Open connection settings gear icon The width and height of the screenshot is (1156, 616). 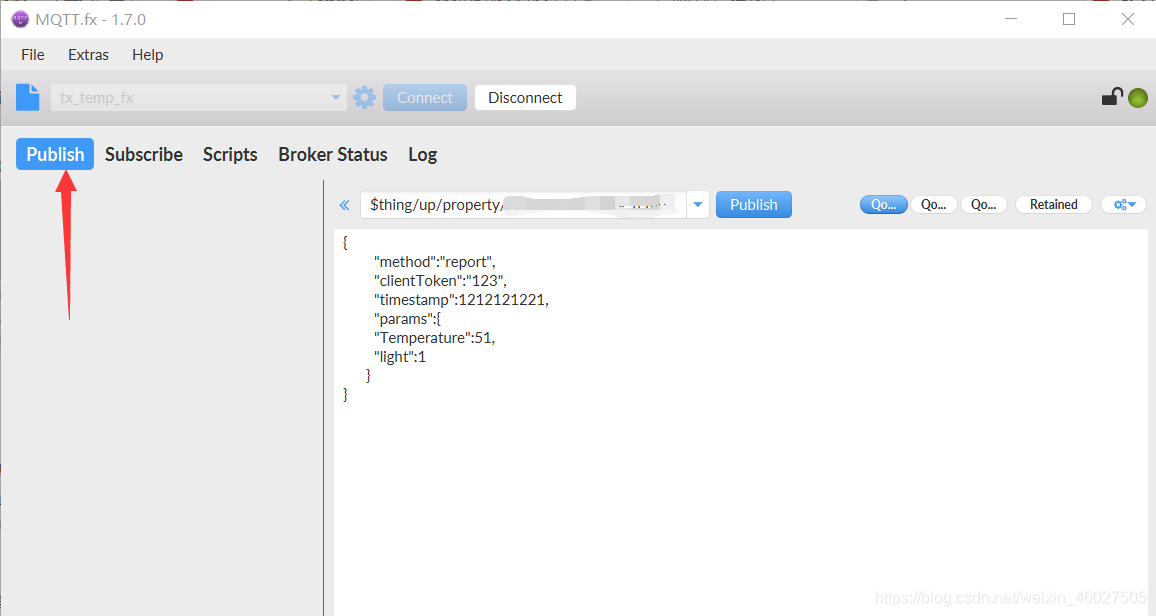(x=364, y=97)
